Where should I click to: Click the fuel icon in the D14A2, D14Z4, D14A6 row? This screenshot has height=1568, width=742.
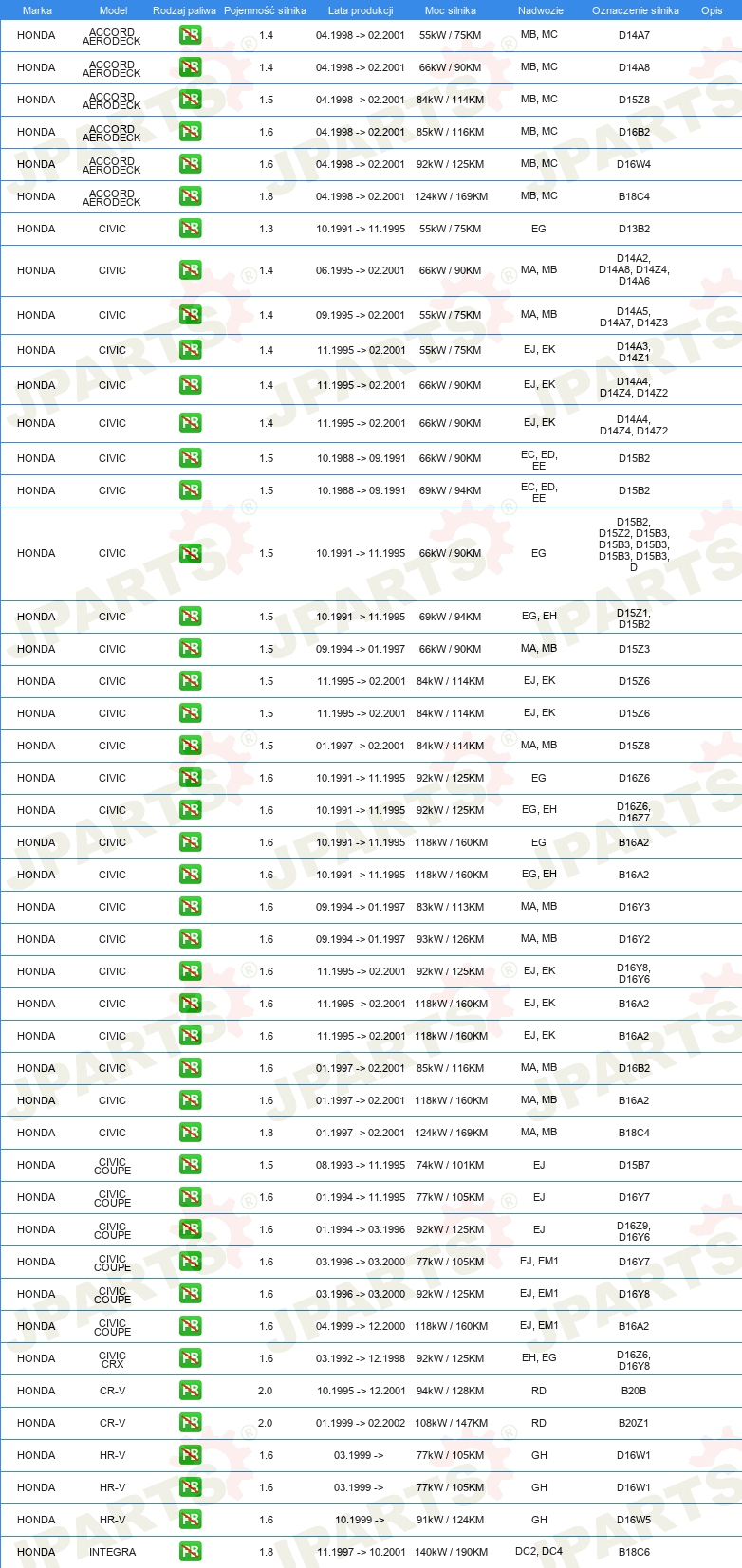(190, 270)
